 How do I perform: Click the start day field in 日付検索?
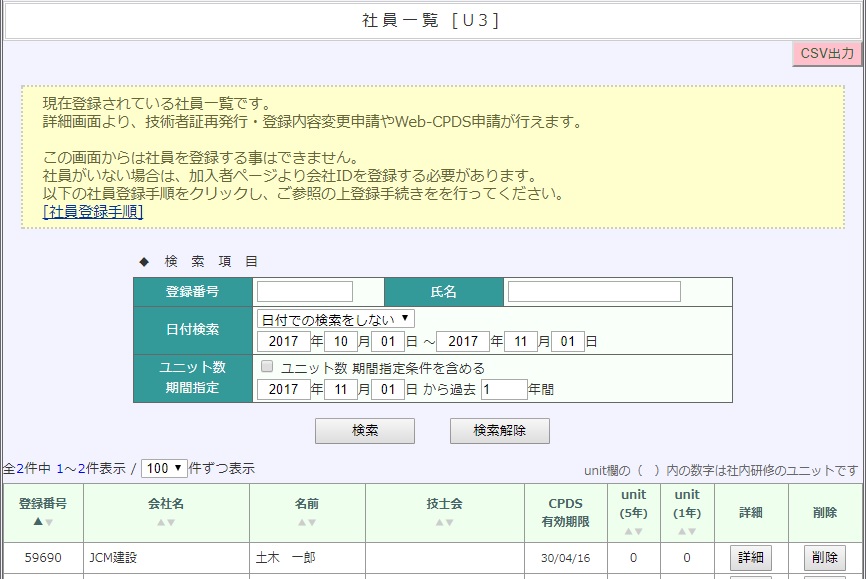point(388,341)
